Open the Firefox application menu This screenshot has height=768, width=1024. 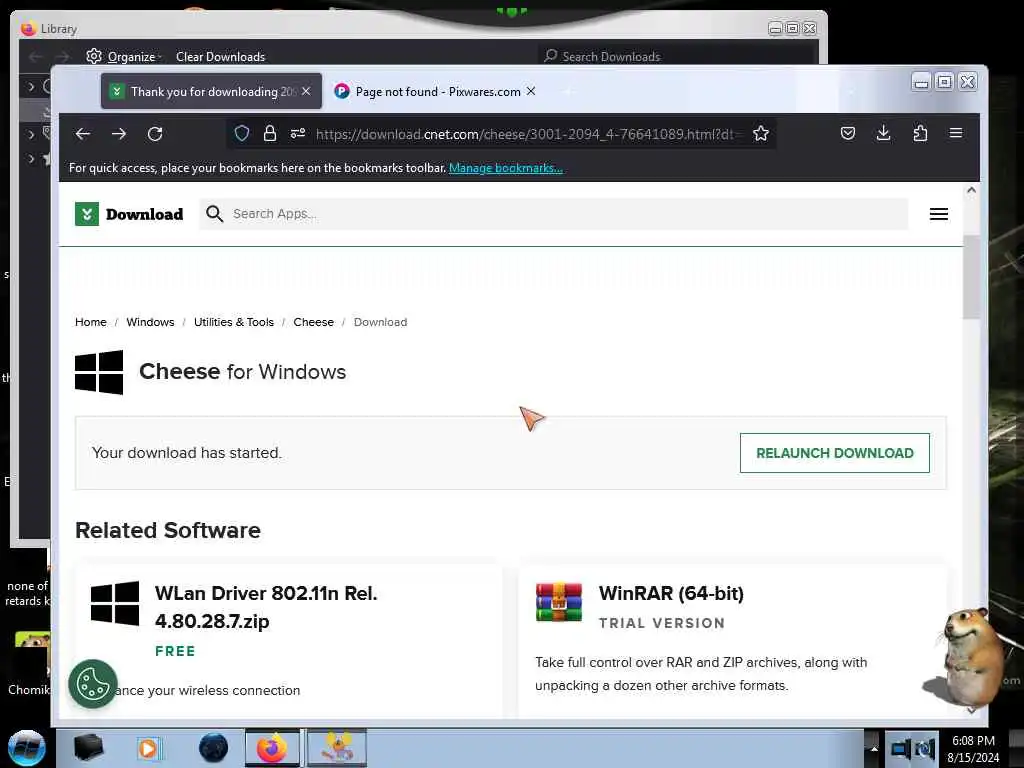956,133
